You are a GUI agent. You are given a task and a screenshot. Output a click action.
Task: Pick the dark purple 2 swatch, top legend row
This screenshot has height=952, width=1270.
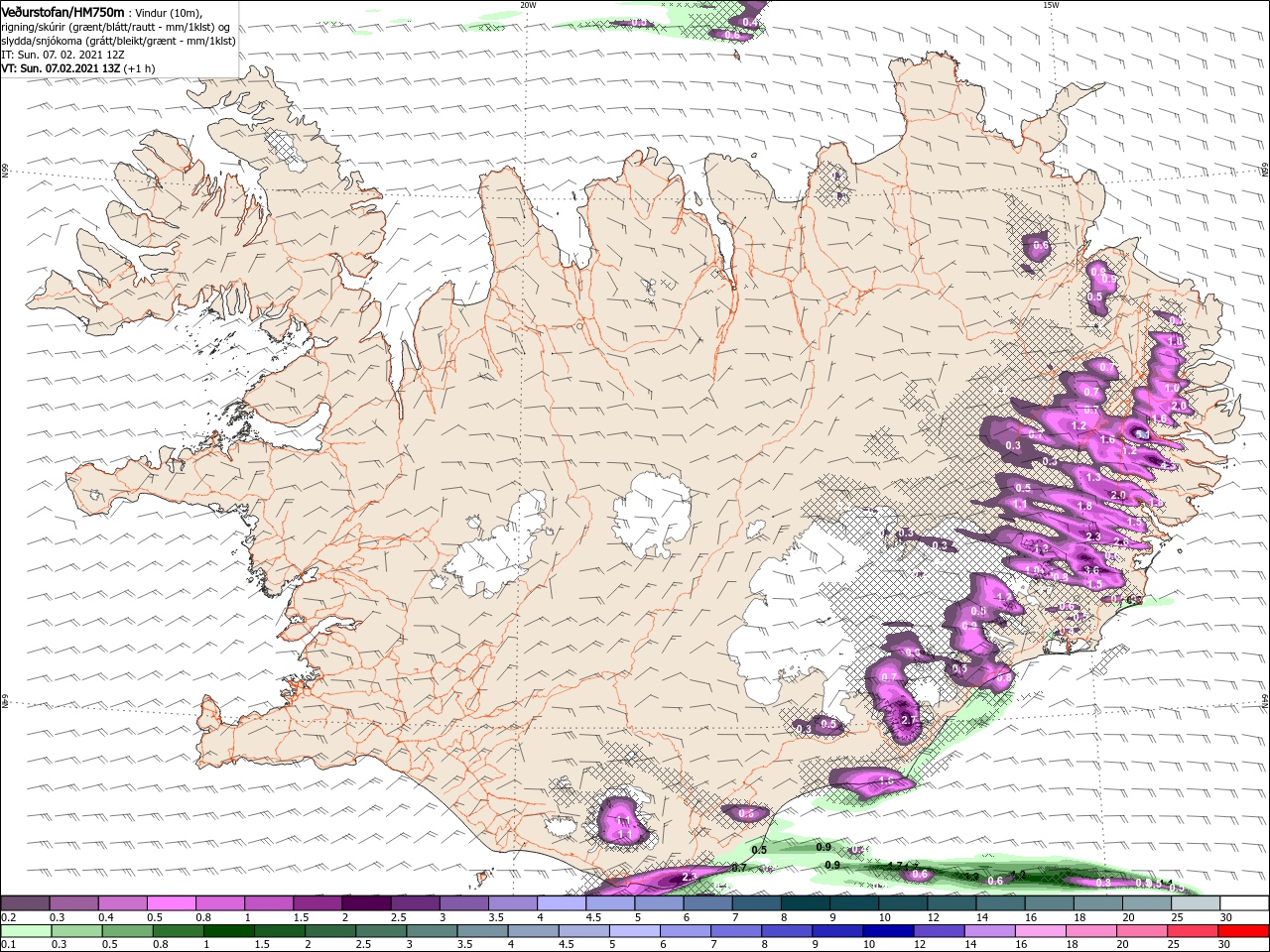coord(366,903)
